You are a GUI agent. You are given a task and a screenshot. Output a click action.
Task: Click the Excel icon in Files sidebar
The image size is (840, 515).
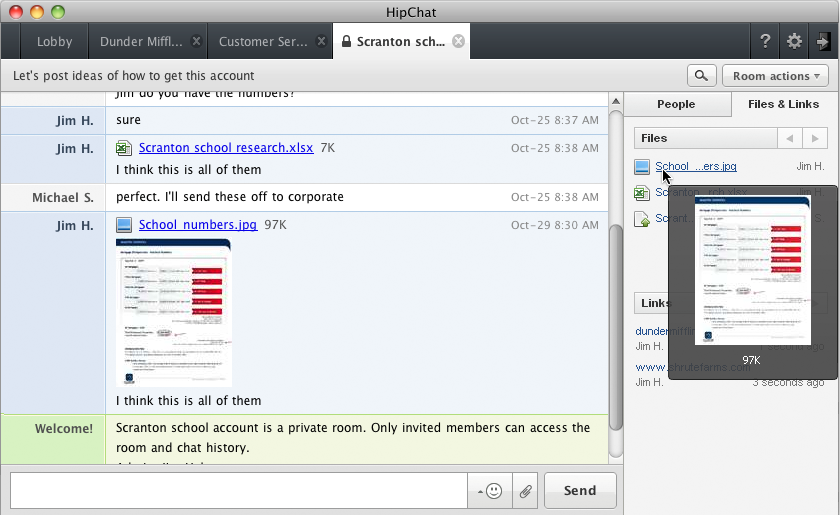(x=642, y=193)
